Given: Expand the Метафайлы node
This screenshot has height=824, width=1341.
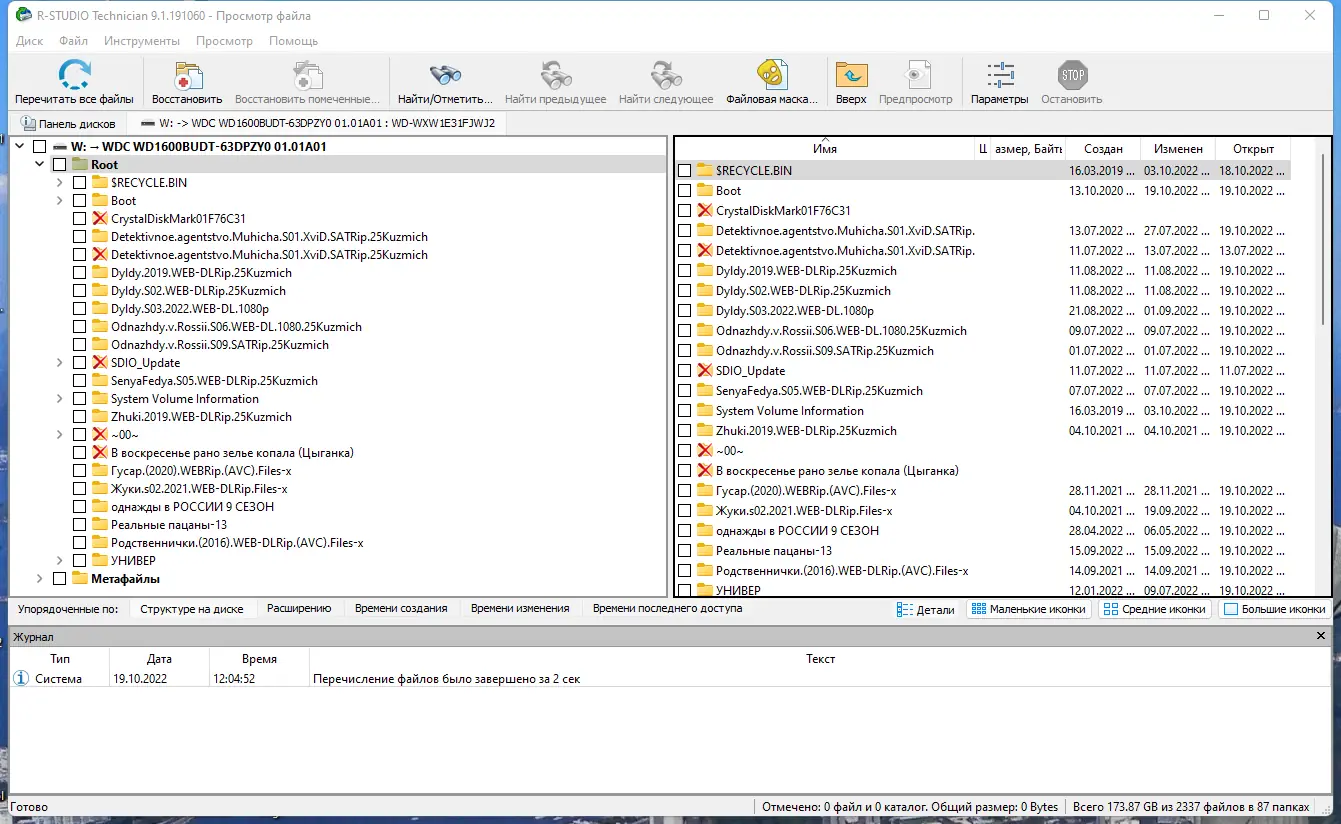Looking at the screenshot, I should click(40, 579).
